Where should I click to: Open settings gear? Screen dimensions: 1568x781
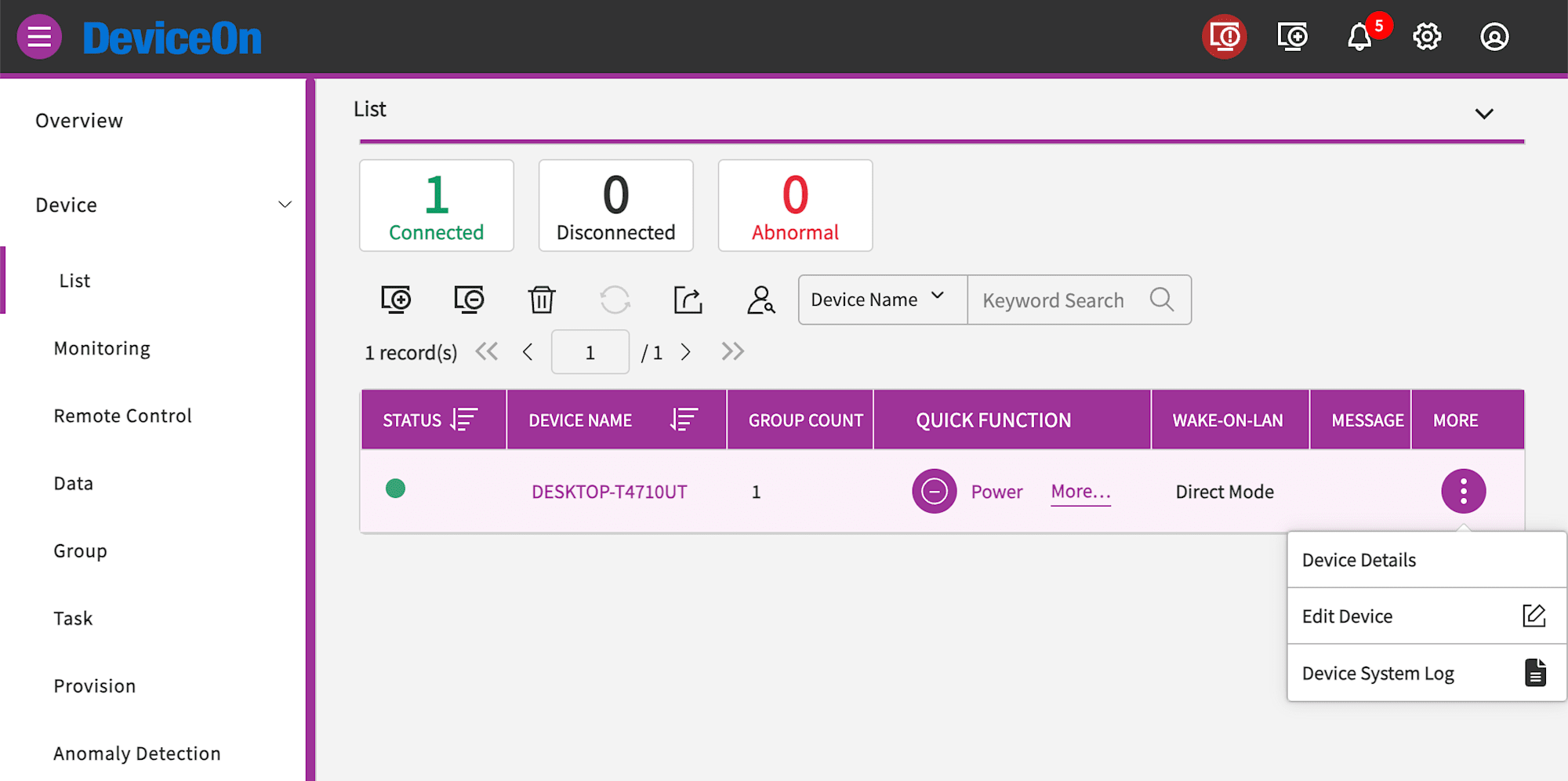1427,37
